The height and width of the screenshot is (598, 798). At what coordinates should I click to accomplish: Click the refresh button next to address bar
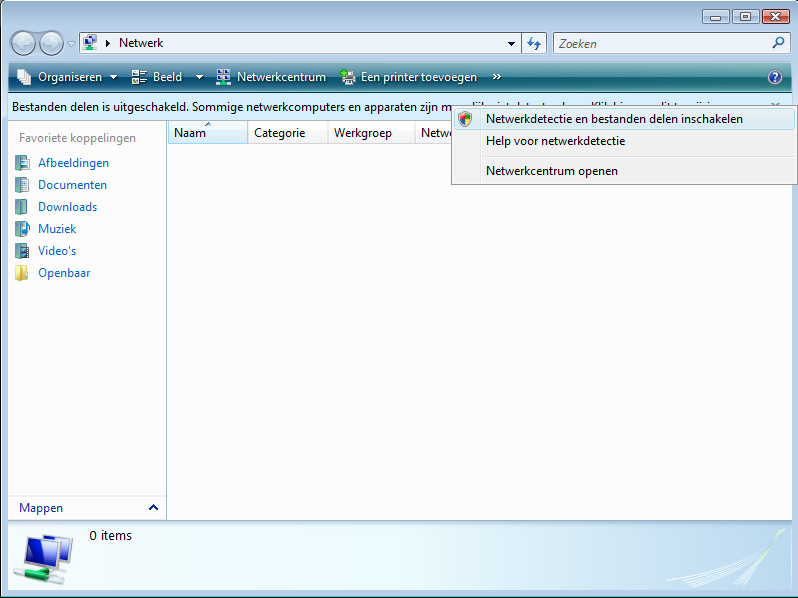coord(534,43)
